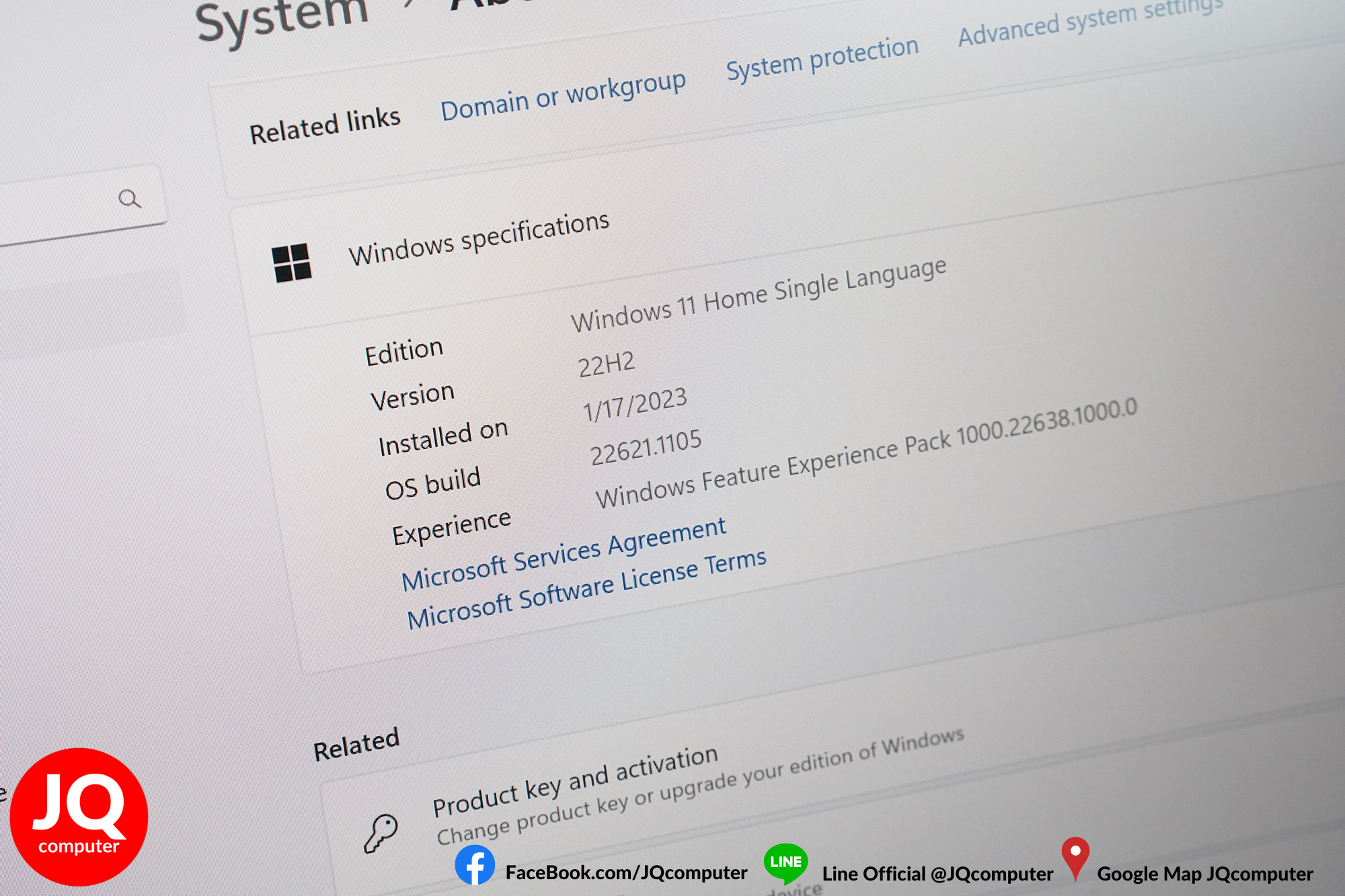1345x896 pixels.
Task: Click the Facebook logo icon
Action: (x=475, y=866)
